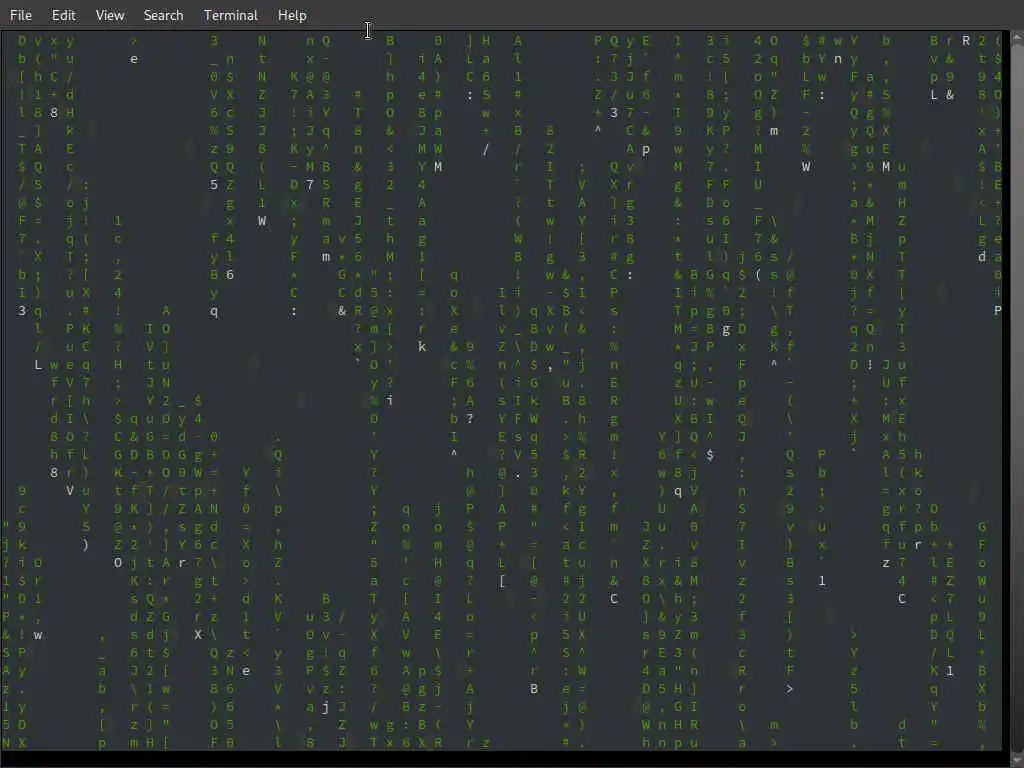This screenshot has width=1024, height=768.
Task: Open the Search menu
Action: point(163,15)
